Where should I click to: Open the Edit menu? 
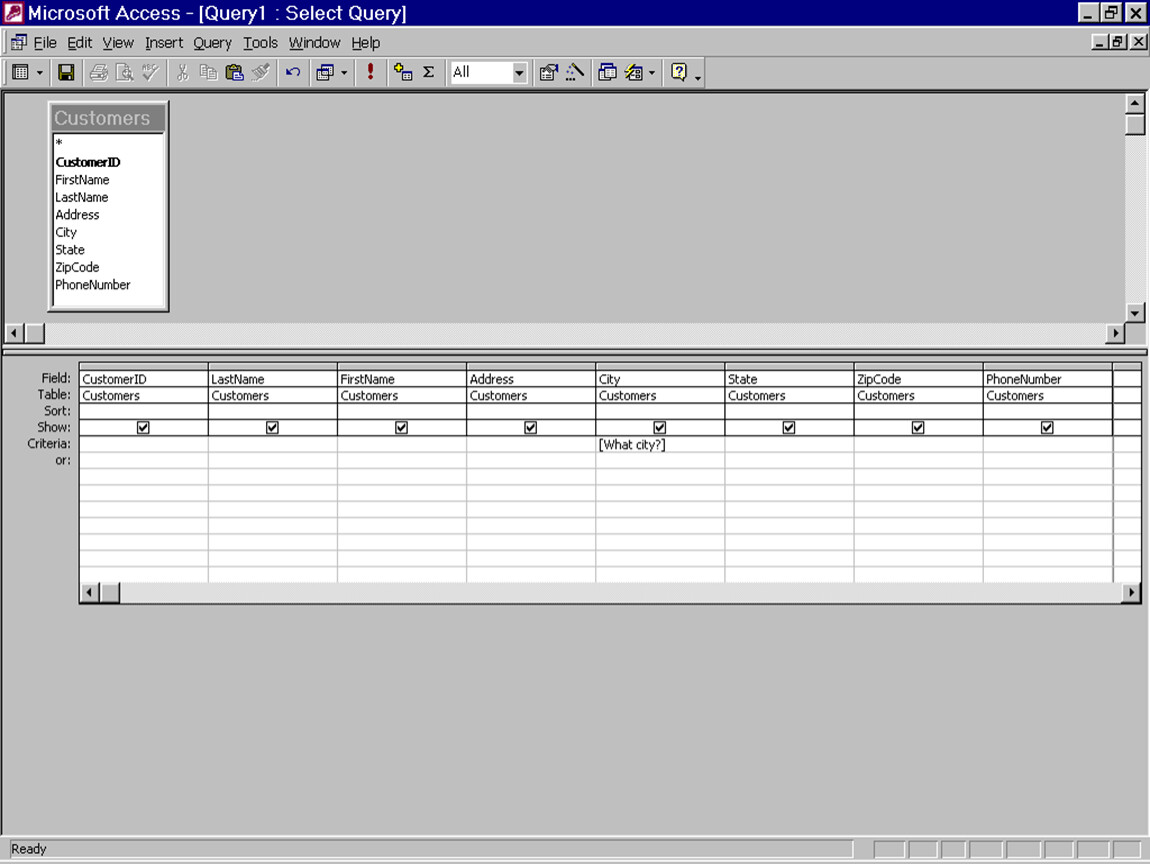(79, 43)
